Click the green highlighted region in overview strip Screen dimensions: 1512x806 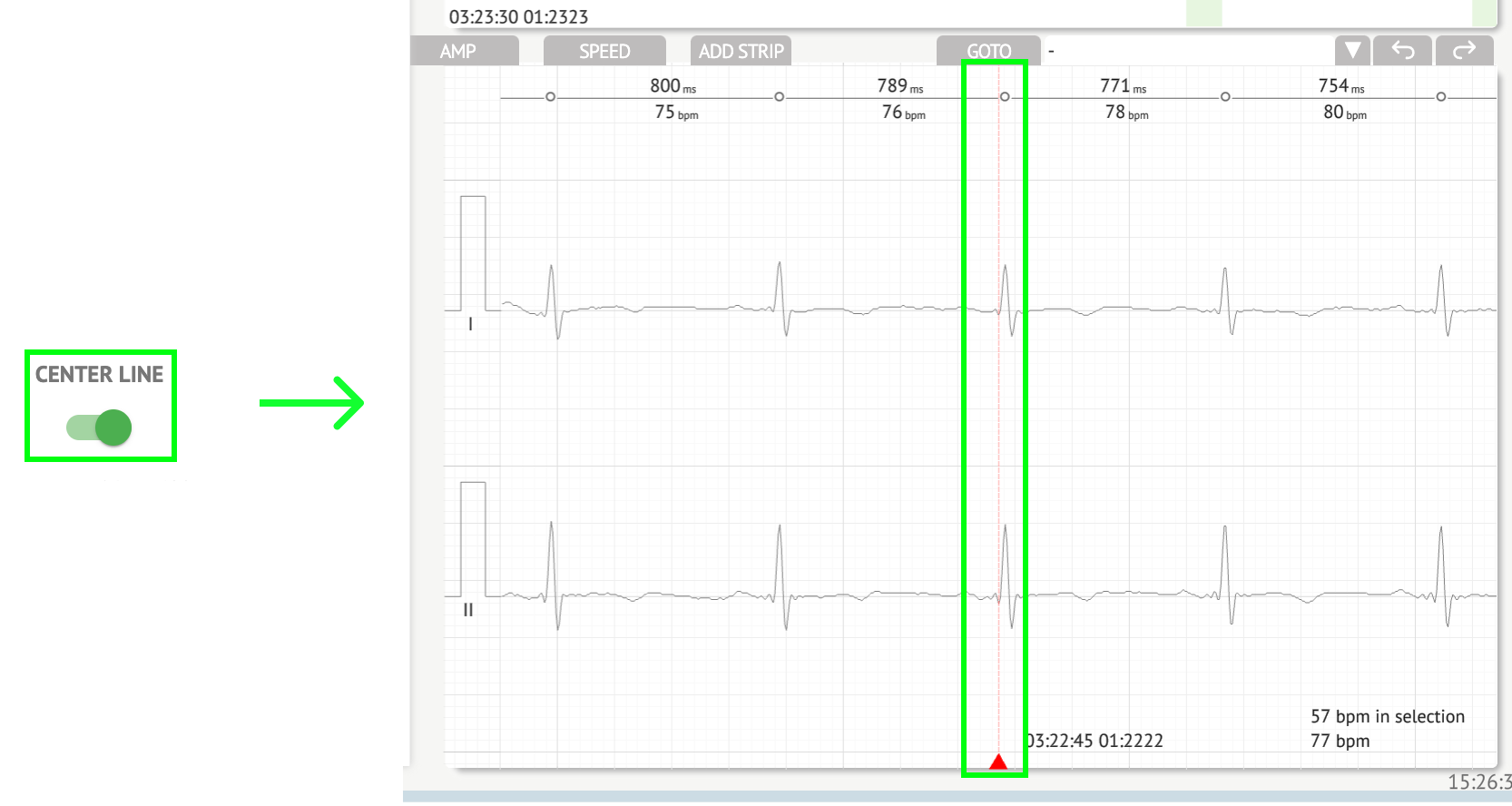pos(1203,14)
